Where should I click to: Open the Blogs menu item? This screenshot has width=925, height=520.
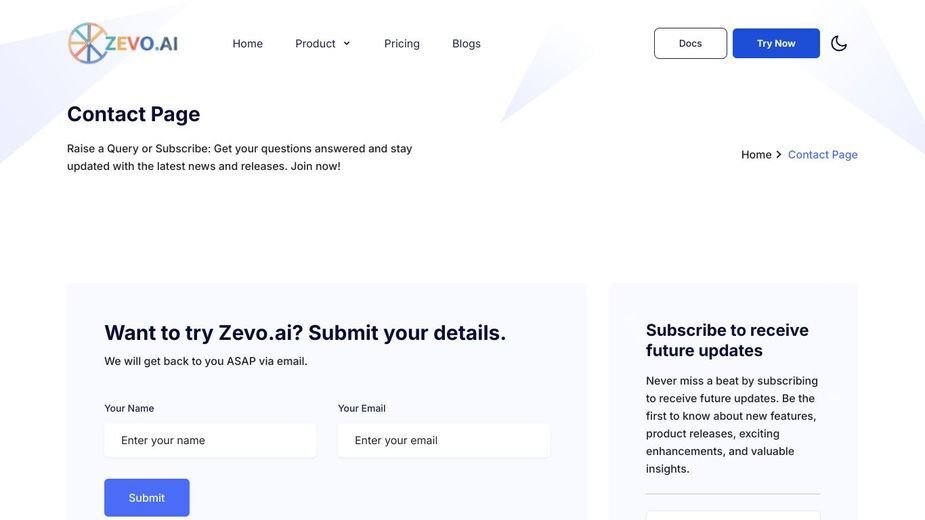[466, 44]
